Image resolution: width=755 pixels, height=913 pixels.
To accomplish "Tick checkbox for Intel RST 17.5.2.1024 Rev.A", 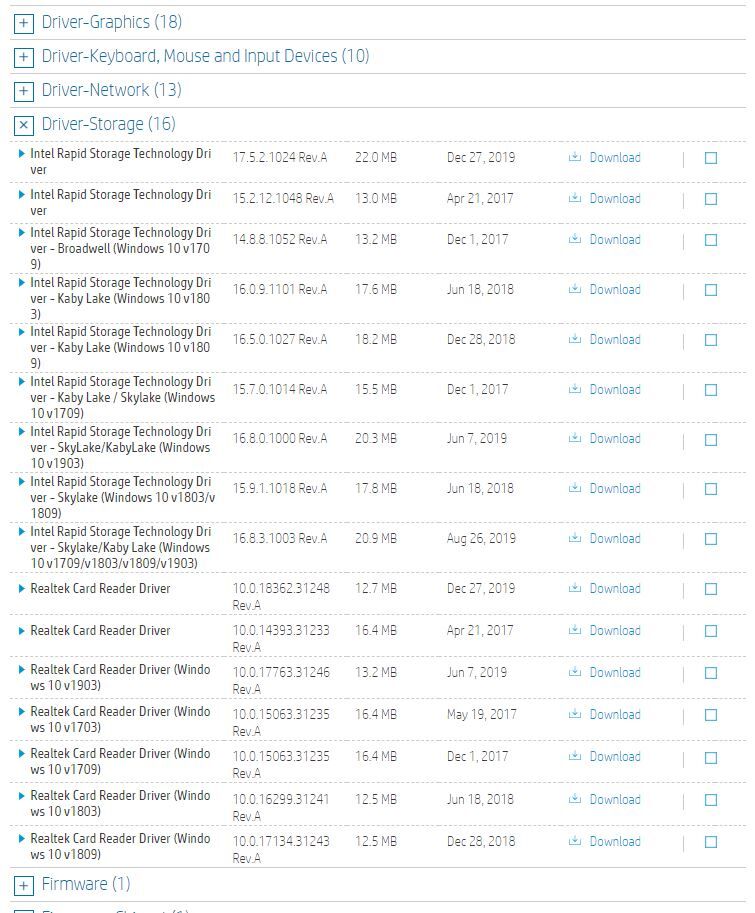I will click(x=711, y=158).
